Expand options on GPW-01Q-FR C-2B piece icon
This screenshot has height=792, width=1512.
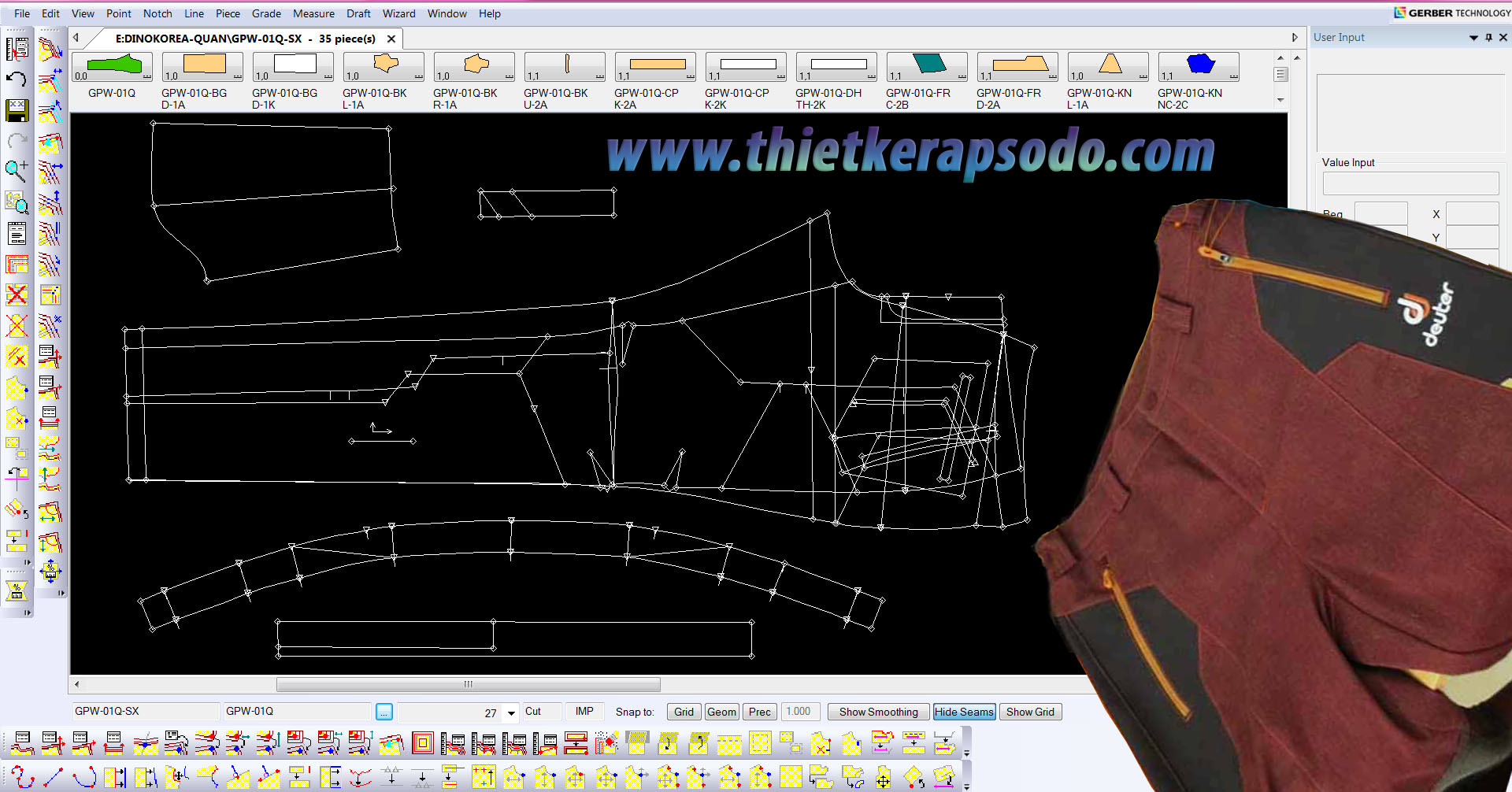[962, 76]
